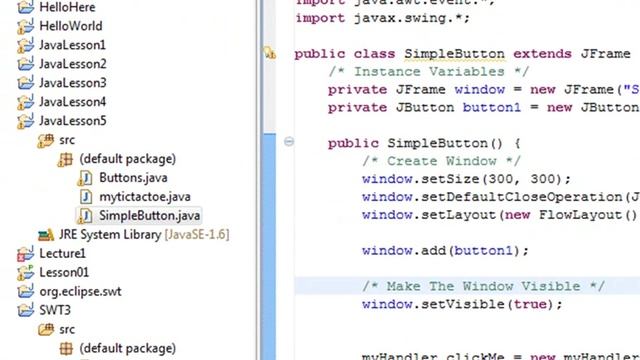The image size is (640, 360).
Task: Click the 'public SimpleButton()' constructor name
Action: [x=445, y=144]
